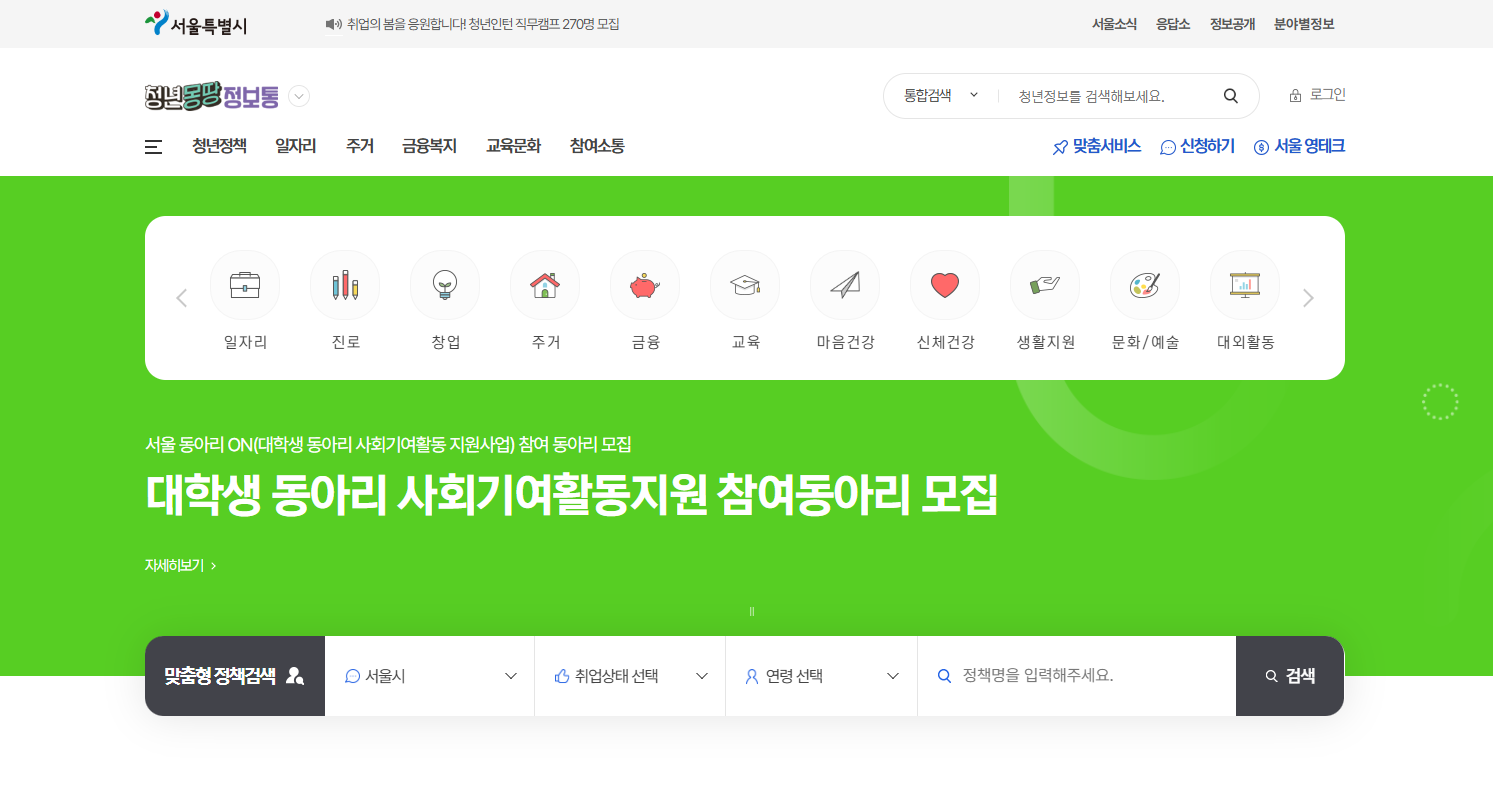Click the 창업 lightbulb icon
Screen dimensions: 1493x792
[x=445, y=285]
